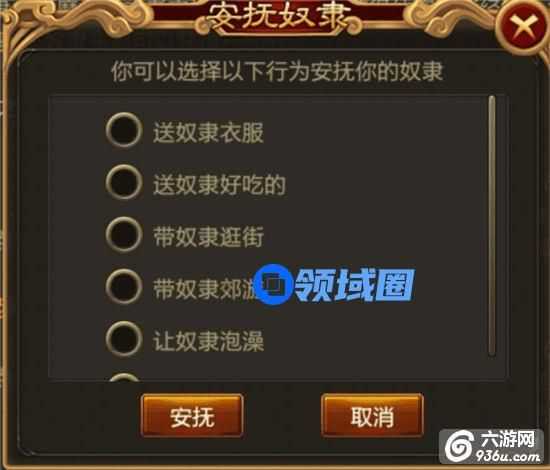The height and width of the screenshot is (470, 550).
Task: Click the 取消 cancel button
Action: click(372, 416)
